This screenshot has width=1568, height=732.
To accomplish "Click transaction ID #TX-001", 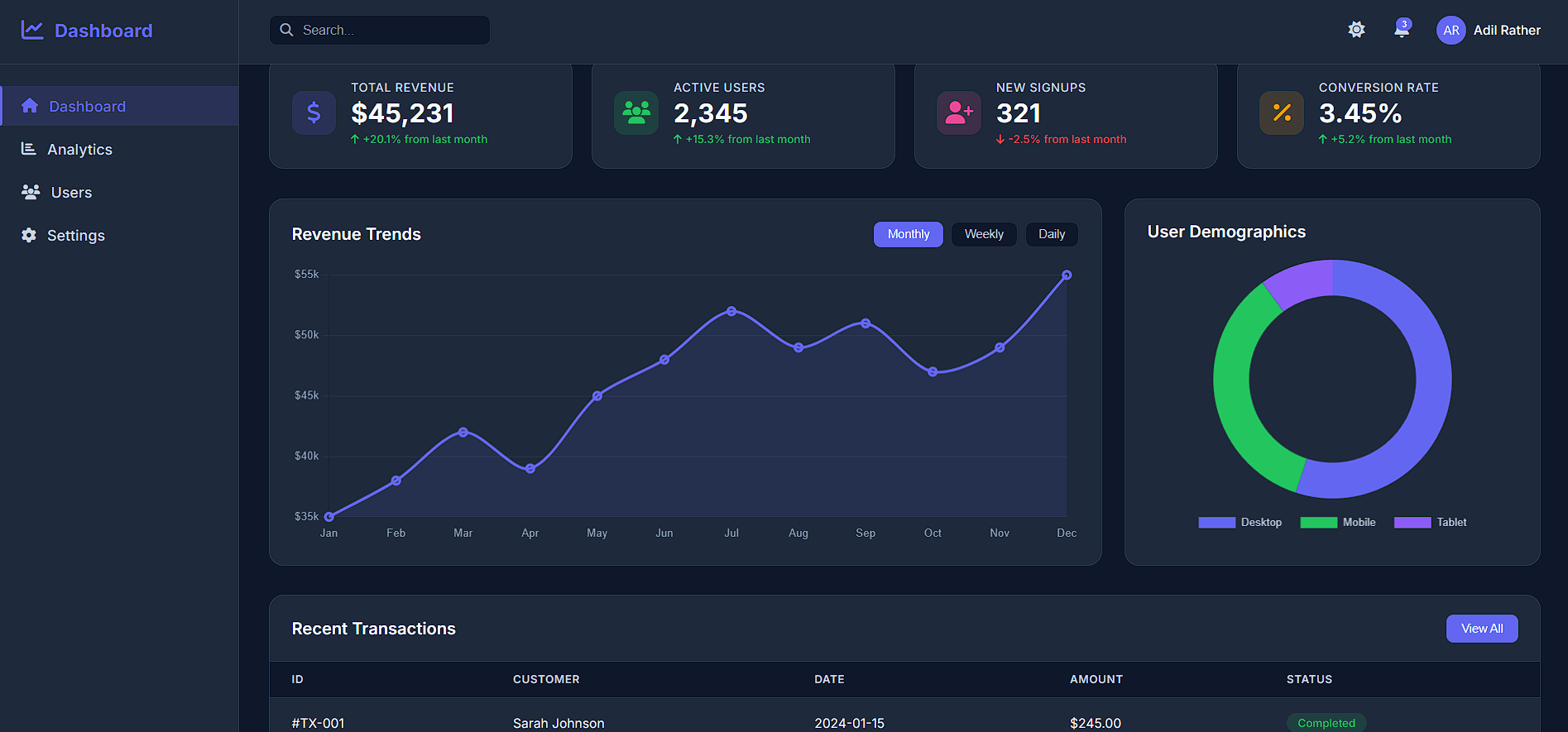I will 319,723.
